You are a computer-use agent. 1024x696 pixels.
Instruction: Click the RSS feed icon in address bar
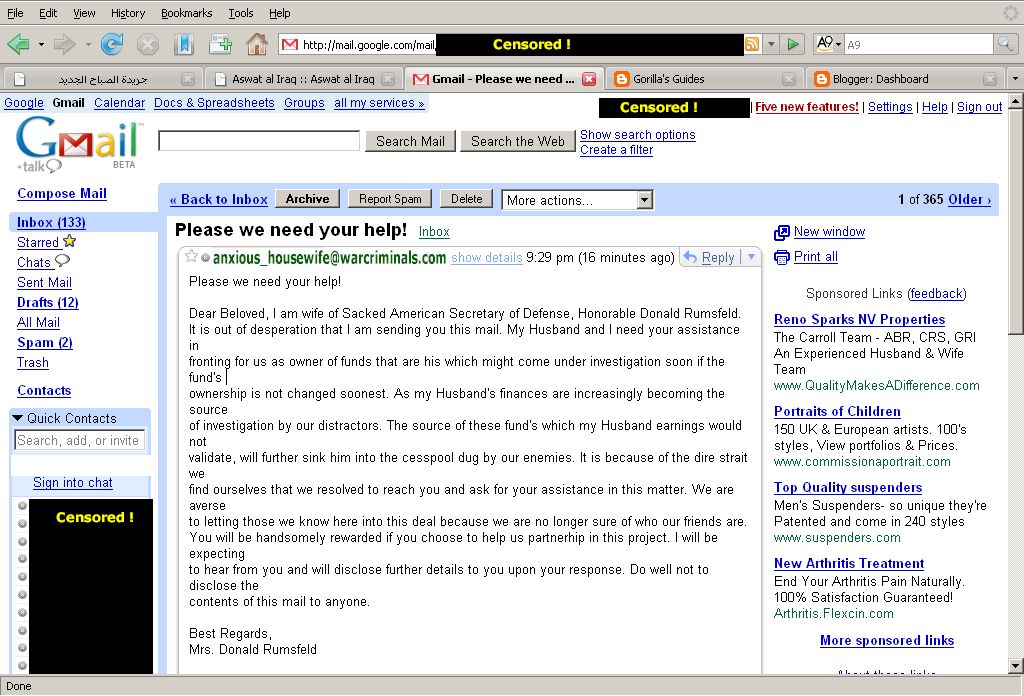(752, 44)
